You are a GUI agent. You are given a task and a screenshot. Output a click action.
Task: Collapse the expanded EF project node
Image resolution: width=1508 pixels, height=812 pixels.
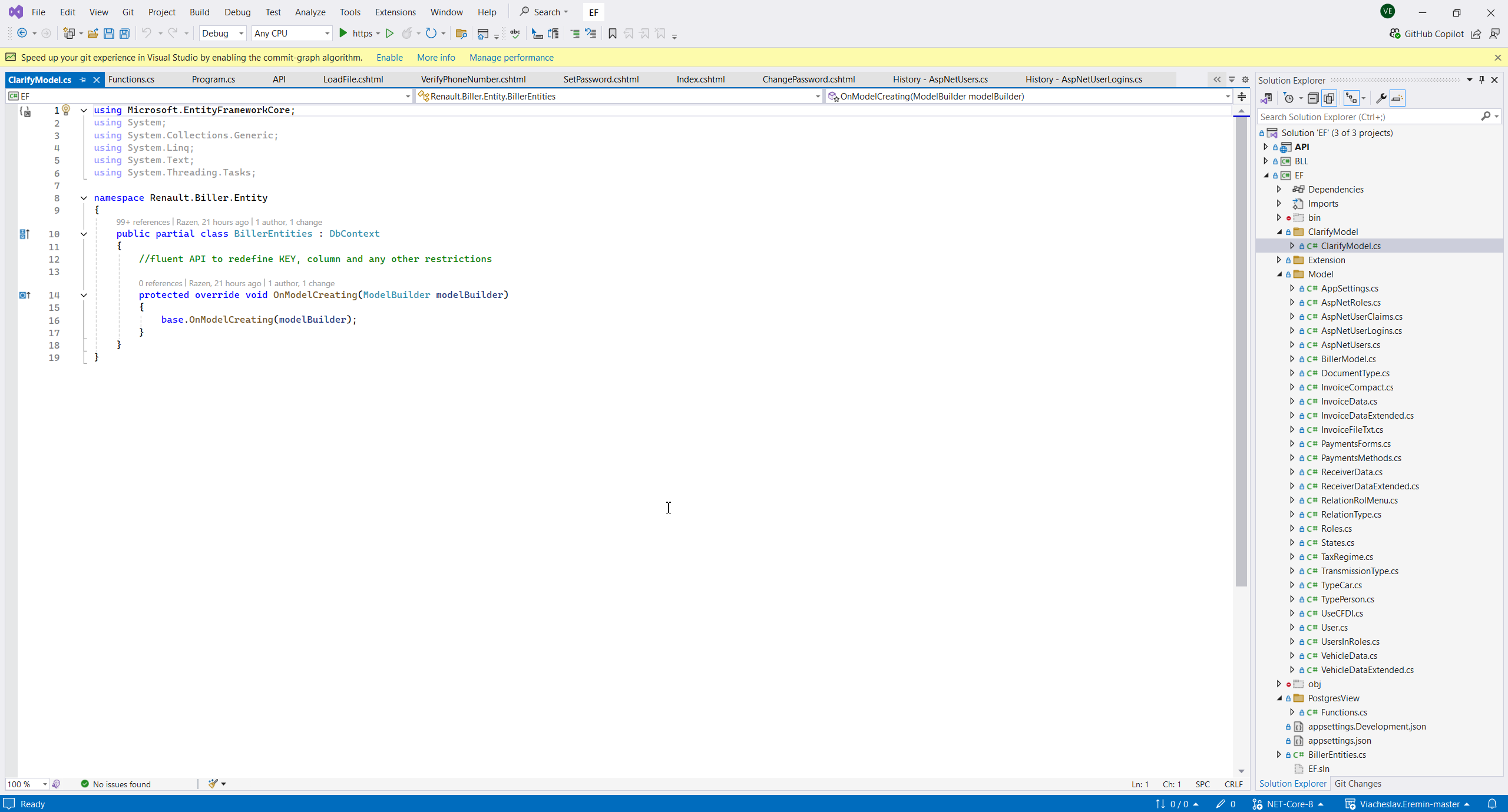(1266, 175)
